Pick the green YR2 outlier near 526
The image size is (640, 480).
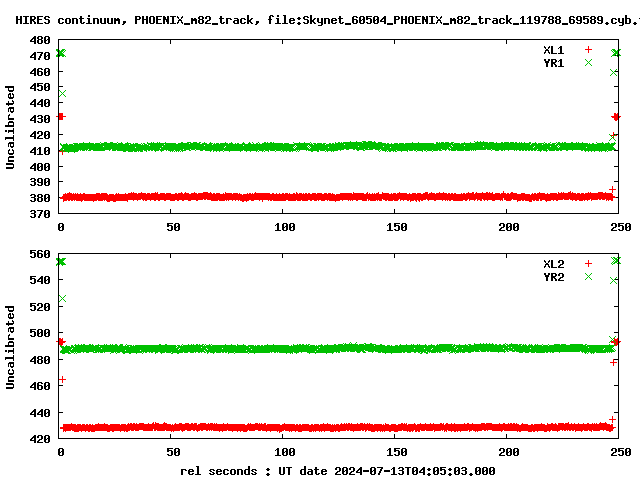[x=62, y=299]
